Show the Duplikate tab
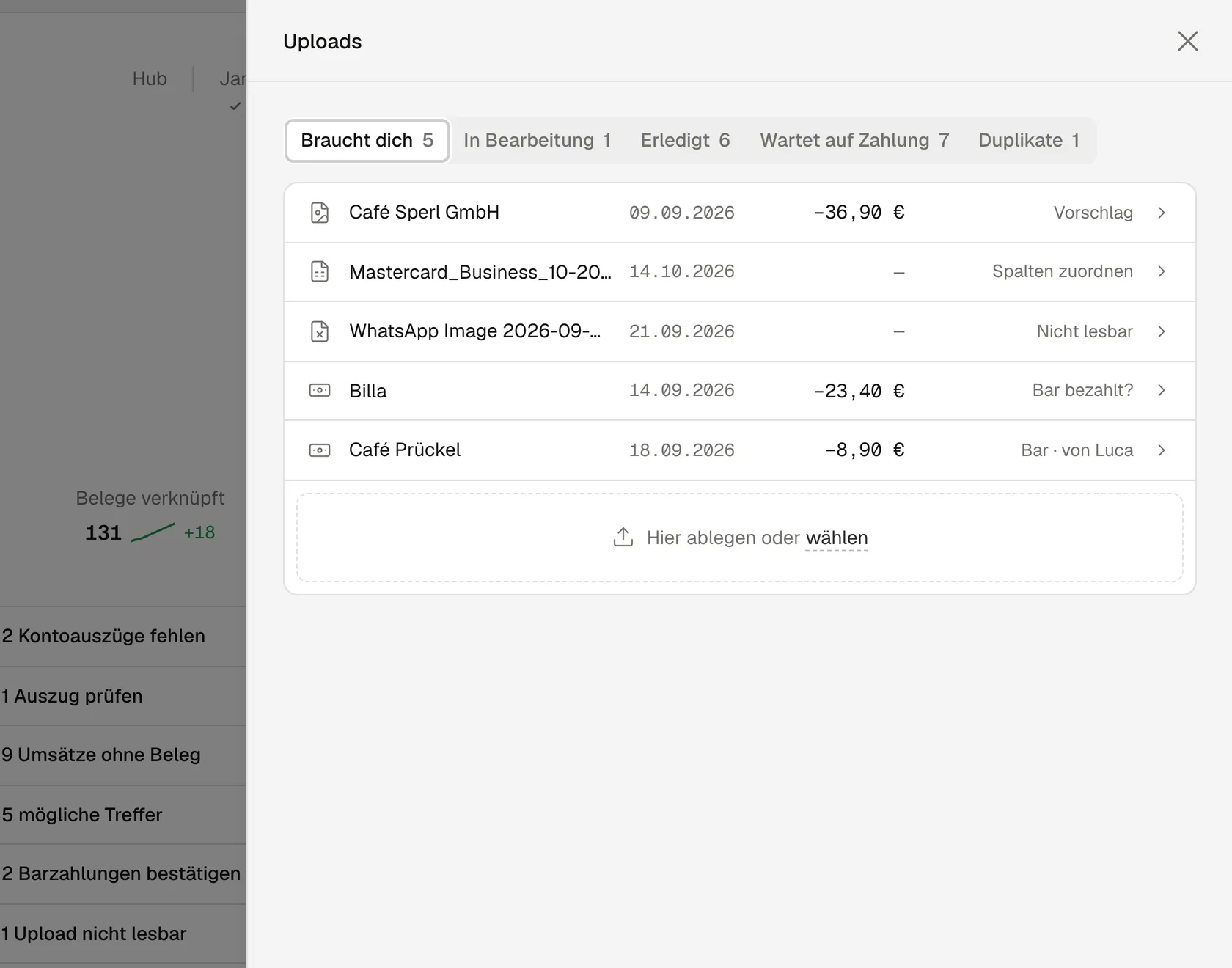1232x968 pixels. (x=1029, y=140)
